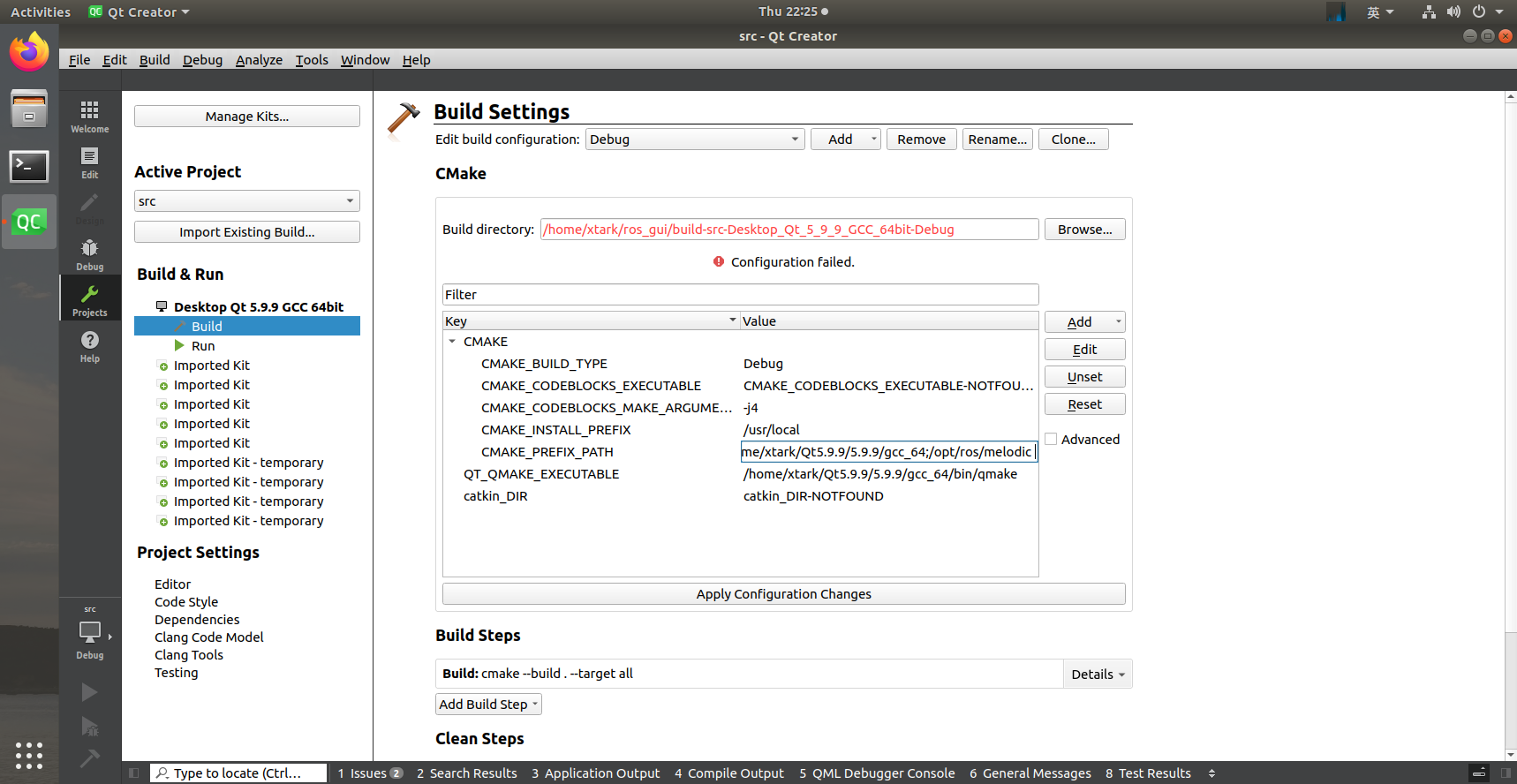Click the Qt Creator dock icon
1517x784 pixels.
[29, 222]
